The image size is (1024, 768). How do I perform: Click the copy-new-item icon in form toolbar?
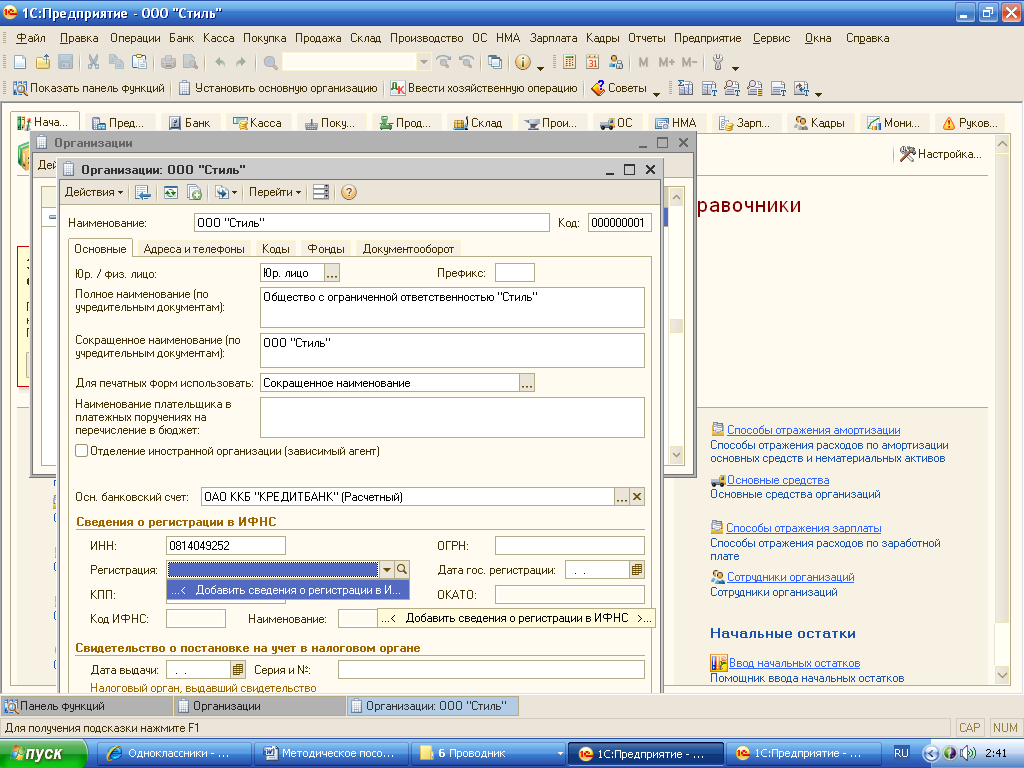tap(194, 192)
